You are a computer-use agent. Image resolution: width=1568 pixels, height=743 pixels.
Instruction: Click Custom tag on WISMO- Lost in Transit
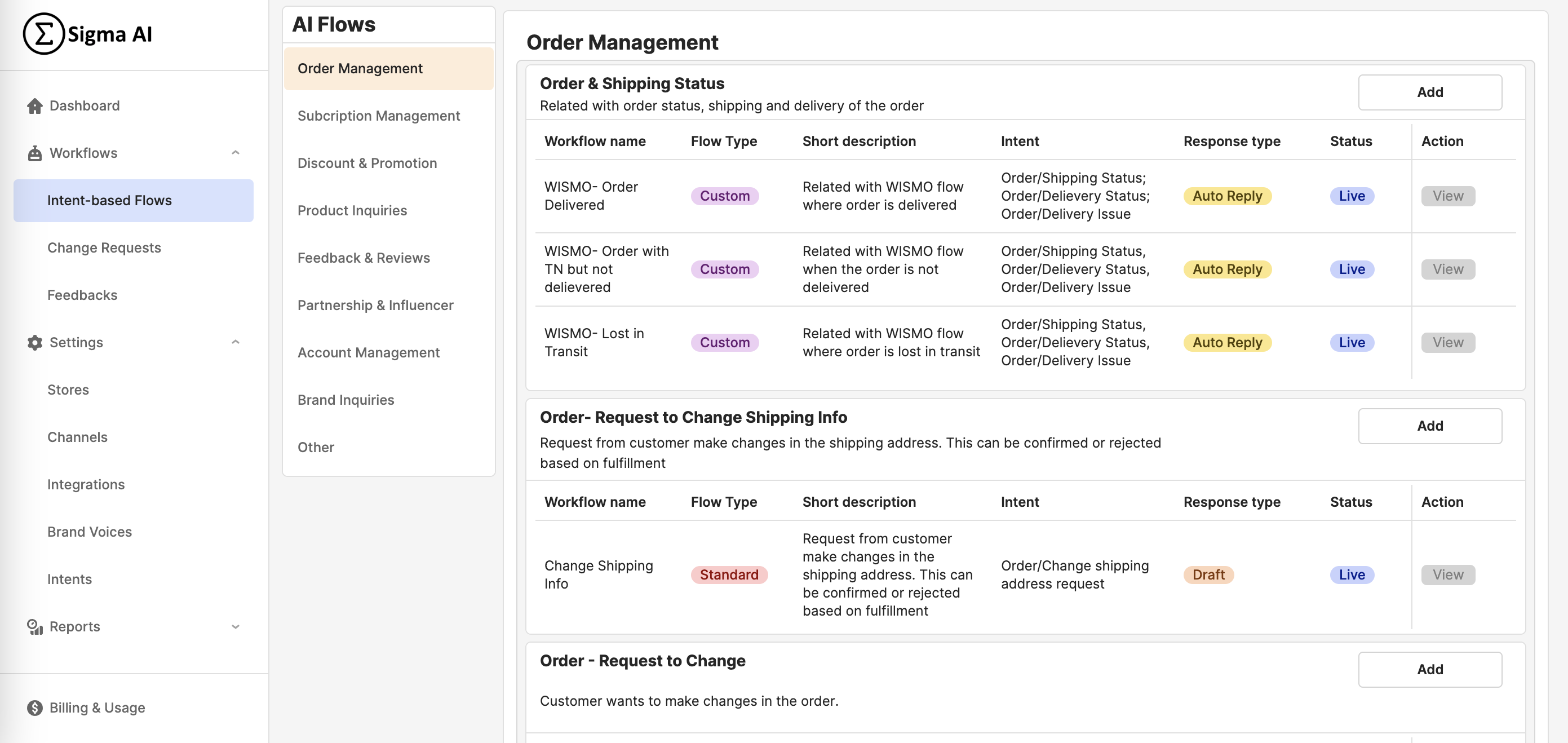coord(724,343)
